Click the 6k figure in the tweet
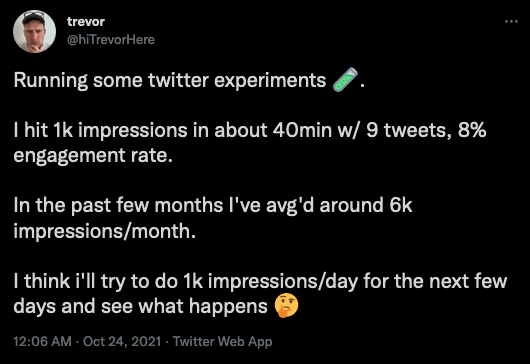The height and width of the screenshot is (364, 530). pos(401,205)
